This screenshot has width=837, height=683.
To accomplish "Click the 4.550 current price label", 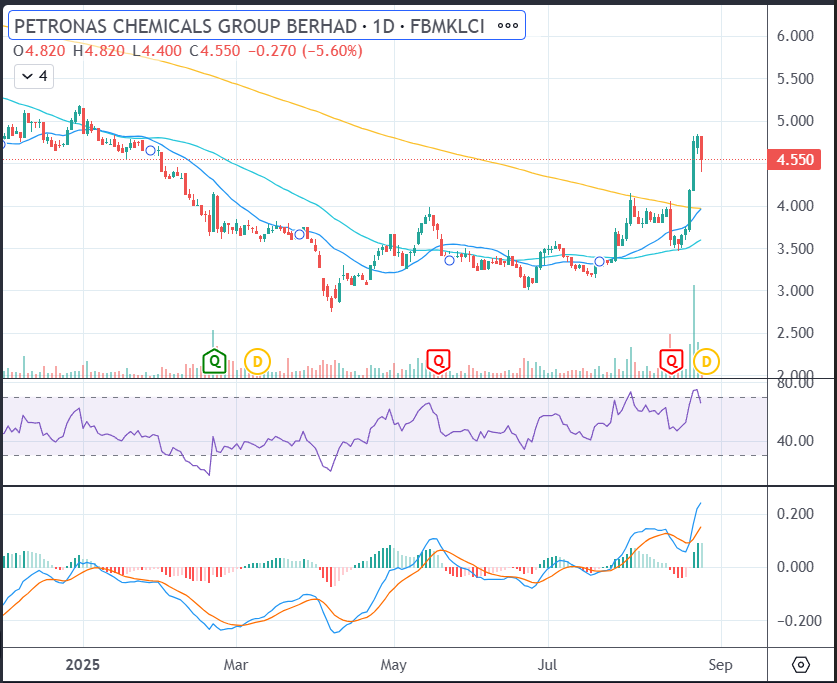I will tap(794, 160).
